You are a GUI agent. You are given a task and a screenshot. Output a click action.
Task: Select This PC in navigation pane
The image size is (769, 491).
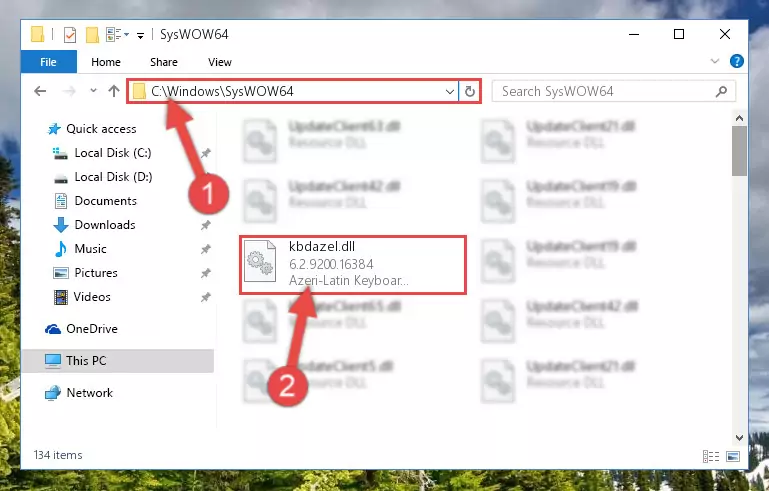tap(118, 361)
